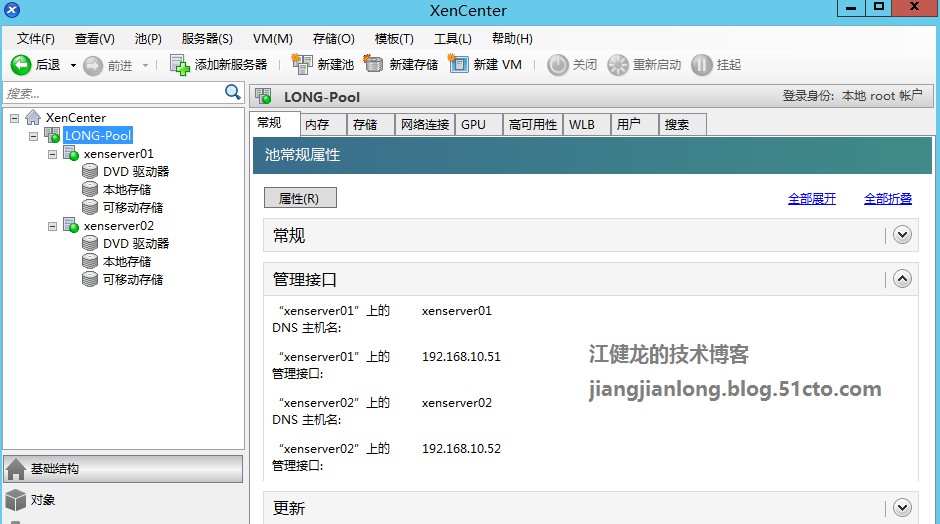Screen dimensions: 940x524
Task: Click the grey Forward arrow icon
Action: (92, 65)
